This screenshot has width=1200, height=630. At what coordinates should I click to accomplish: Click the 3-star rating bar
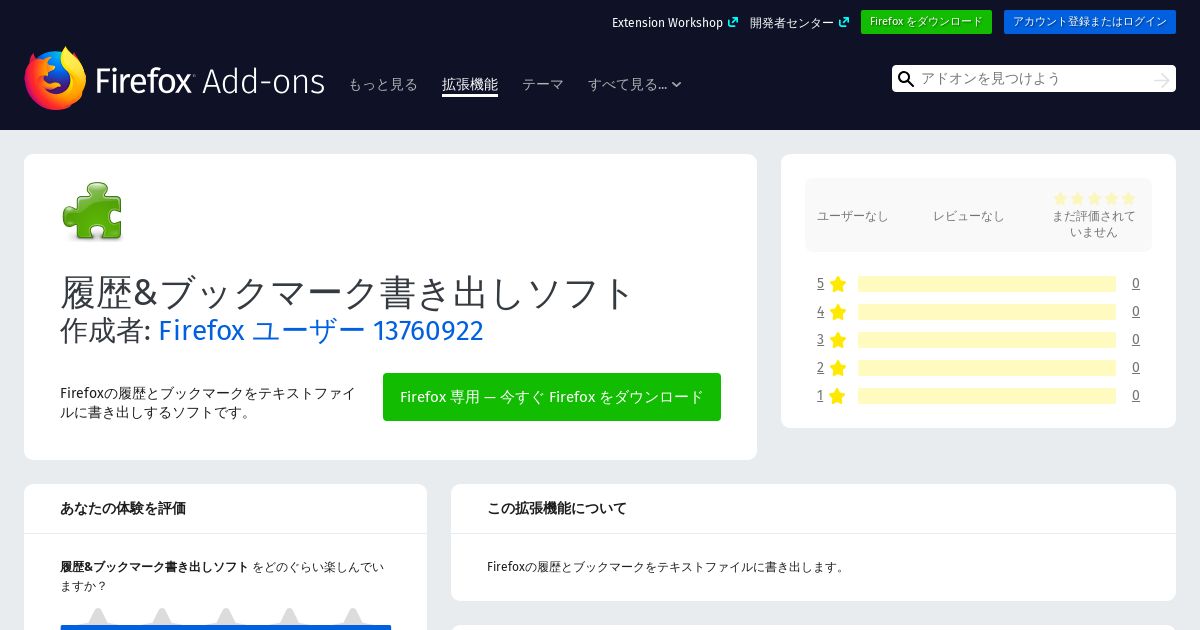click(x=987, y=340)
